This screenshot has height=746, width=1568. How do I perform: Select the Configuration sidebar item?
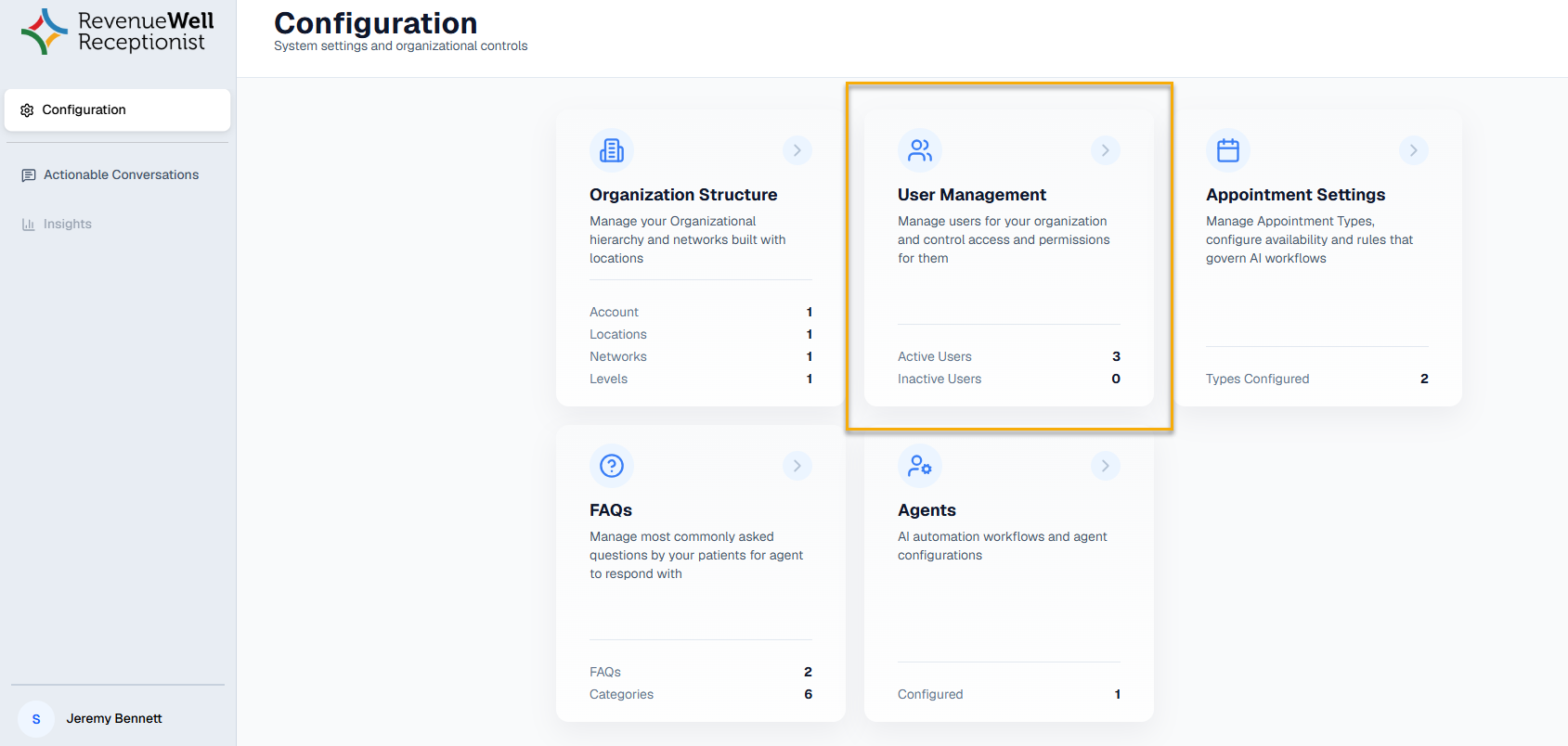[x=118, y=109]
